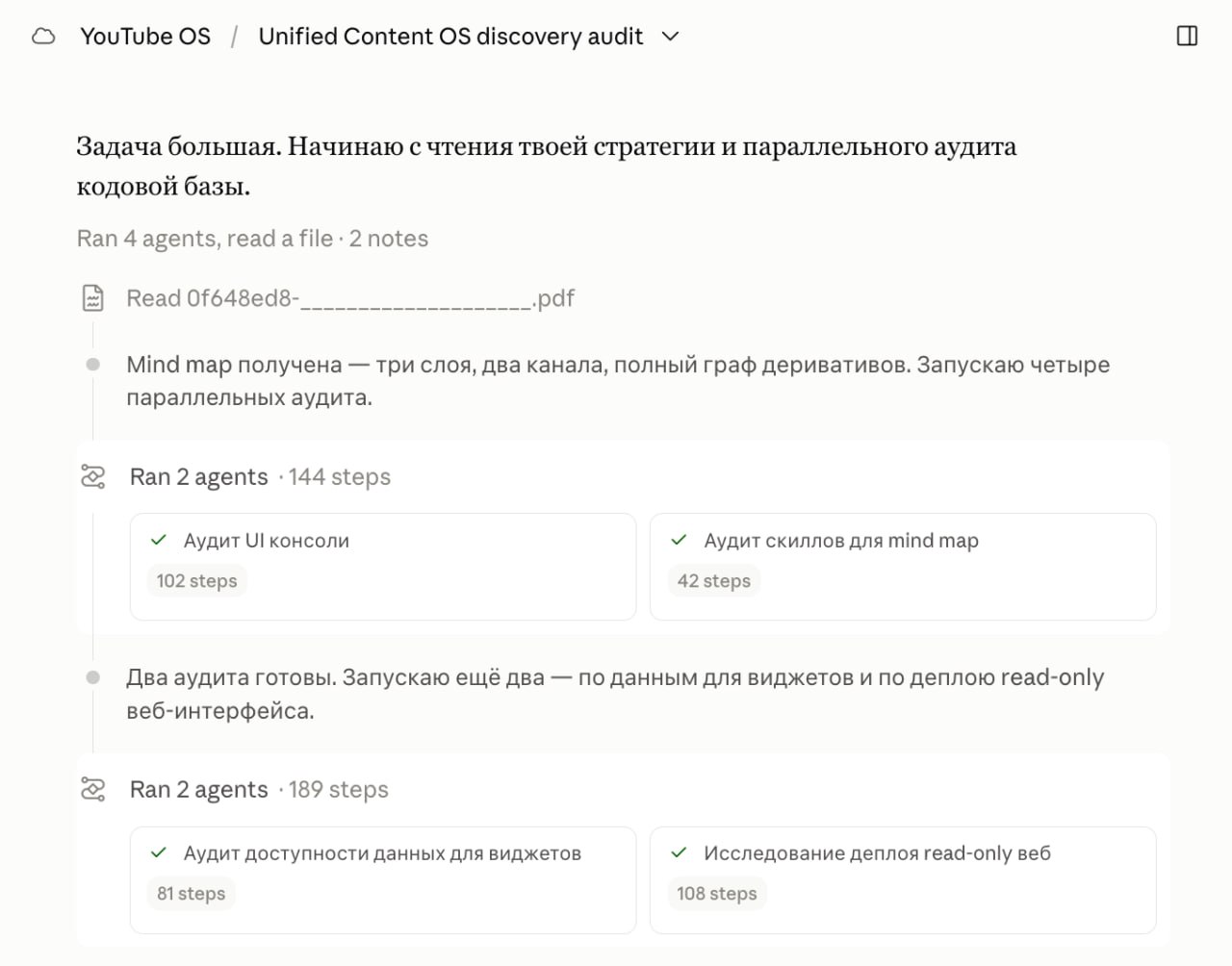Image resolution: width=1232 pixels, height=966 pixels.
Task: Select the Unified Content OS discovery audit title
Action: coord(450,37)
